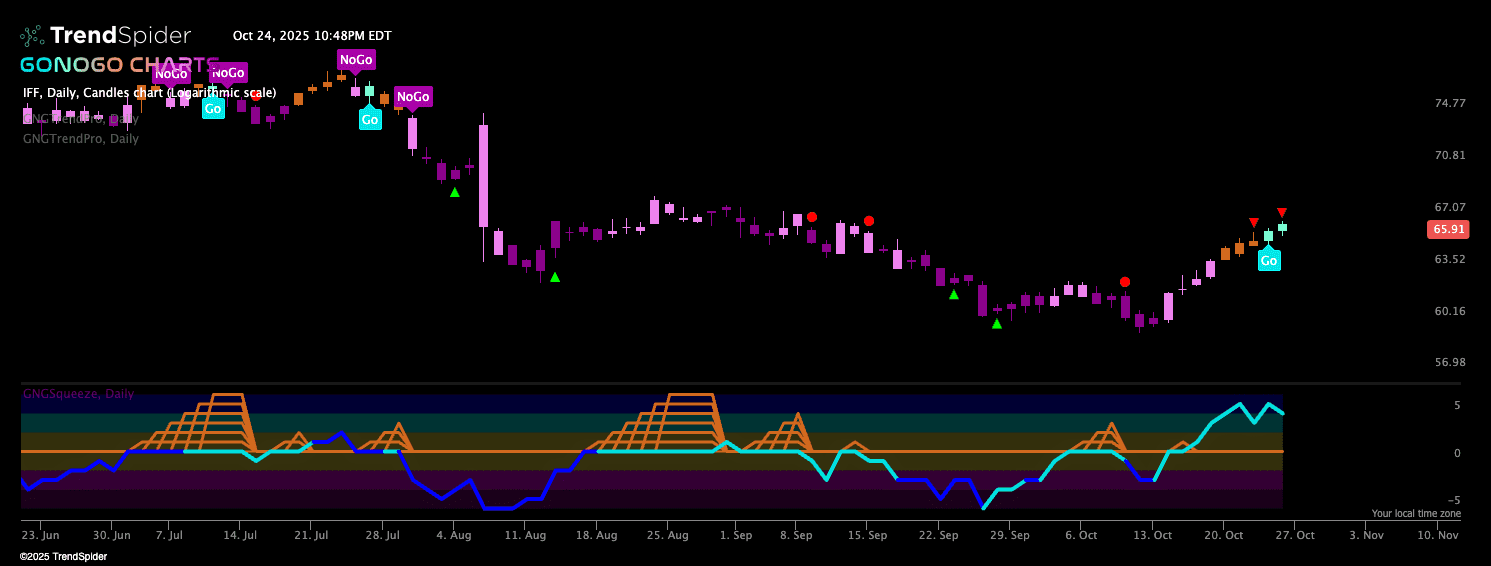Click the 21. Jul date label
The height and width of the screenshot is (566, 1491).
click(310, 535)
